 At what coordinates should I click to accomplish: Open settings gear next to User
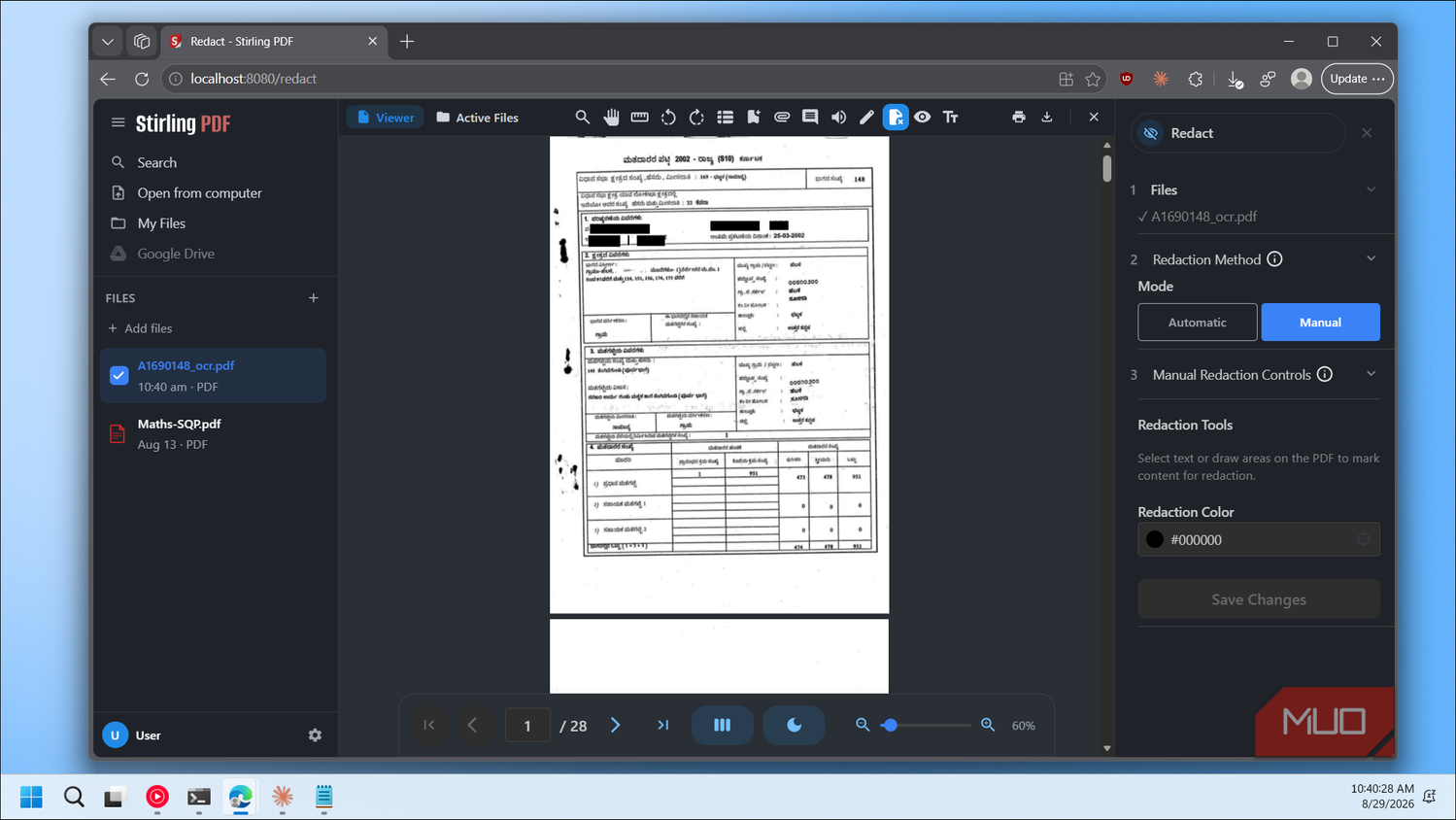pos(315,735)
